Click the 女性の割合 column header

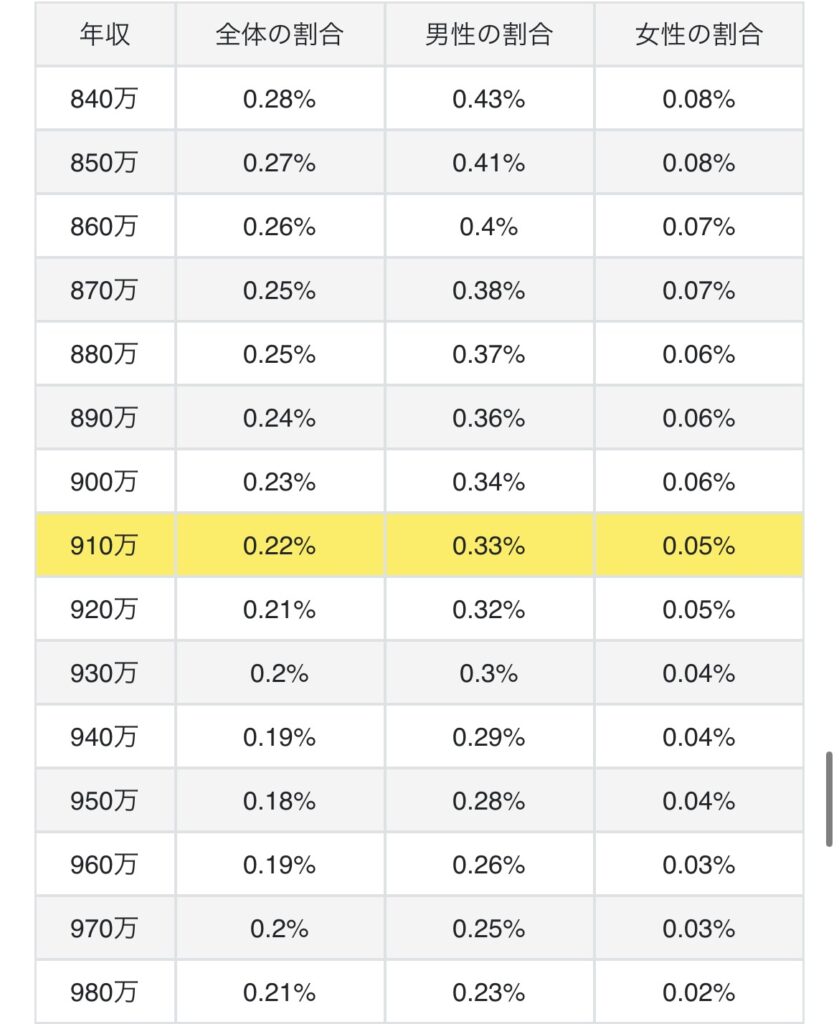coord(699,34)
